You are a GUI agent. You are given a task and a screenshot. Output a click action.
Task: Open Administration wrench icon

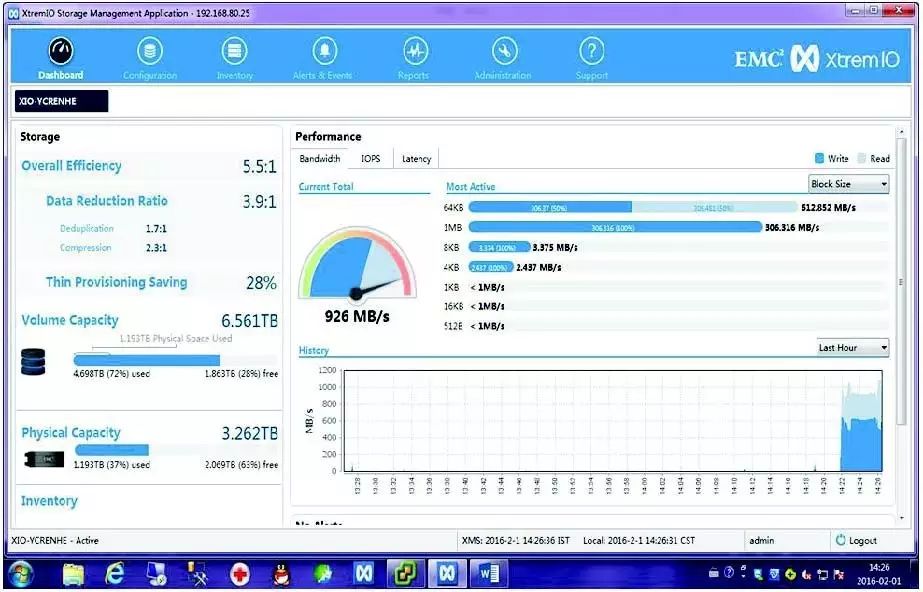tap(504, 52)
